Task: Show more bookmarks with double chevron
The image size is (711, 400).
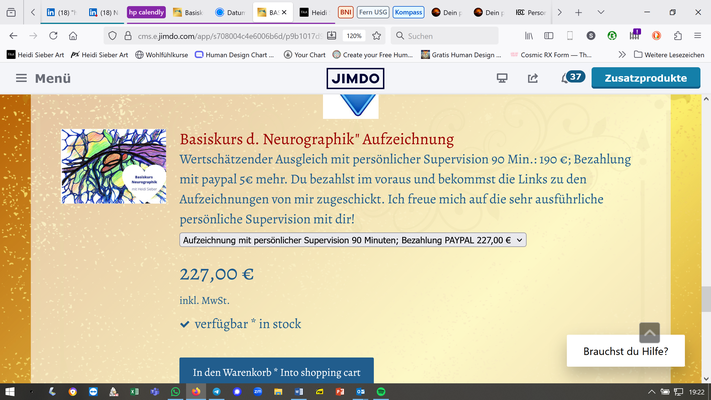Action: point(622,54)
